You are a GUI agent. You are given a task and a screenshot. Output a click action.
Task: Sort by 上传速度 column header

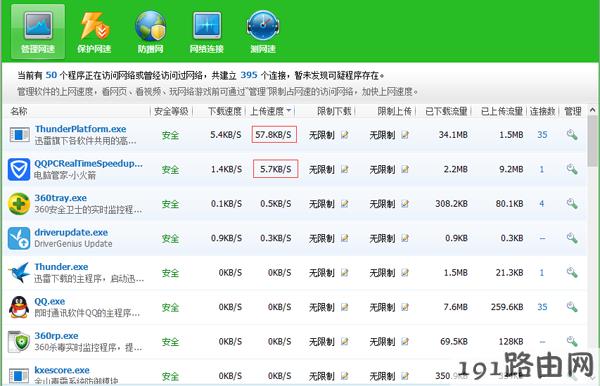pos(270,111)
